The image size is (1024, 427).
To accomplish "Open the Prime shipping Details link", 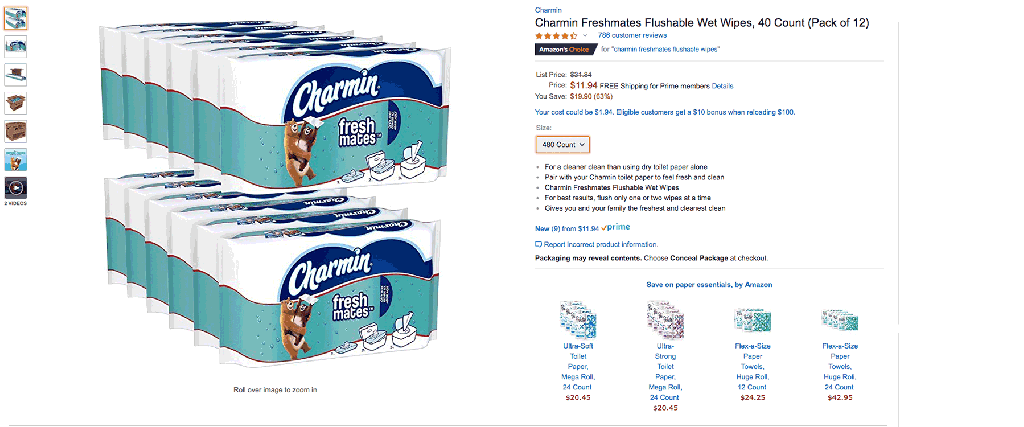I will click(723, 86).
